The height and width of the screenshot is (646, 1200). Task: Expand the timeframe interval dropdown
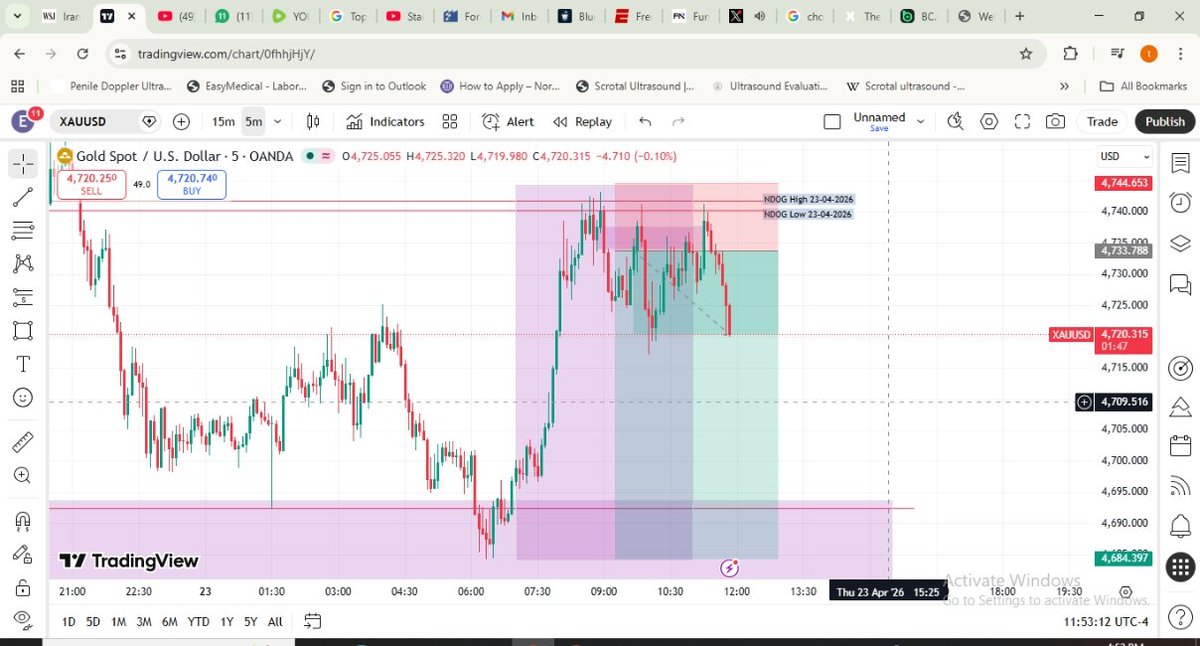pyautogui.click(x=278, y=122)
